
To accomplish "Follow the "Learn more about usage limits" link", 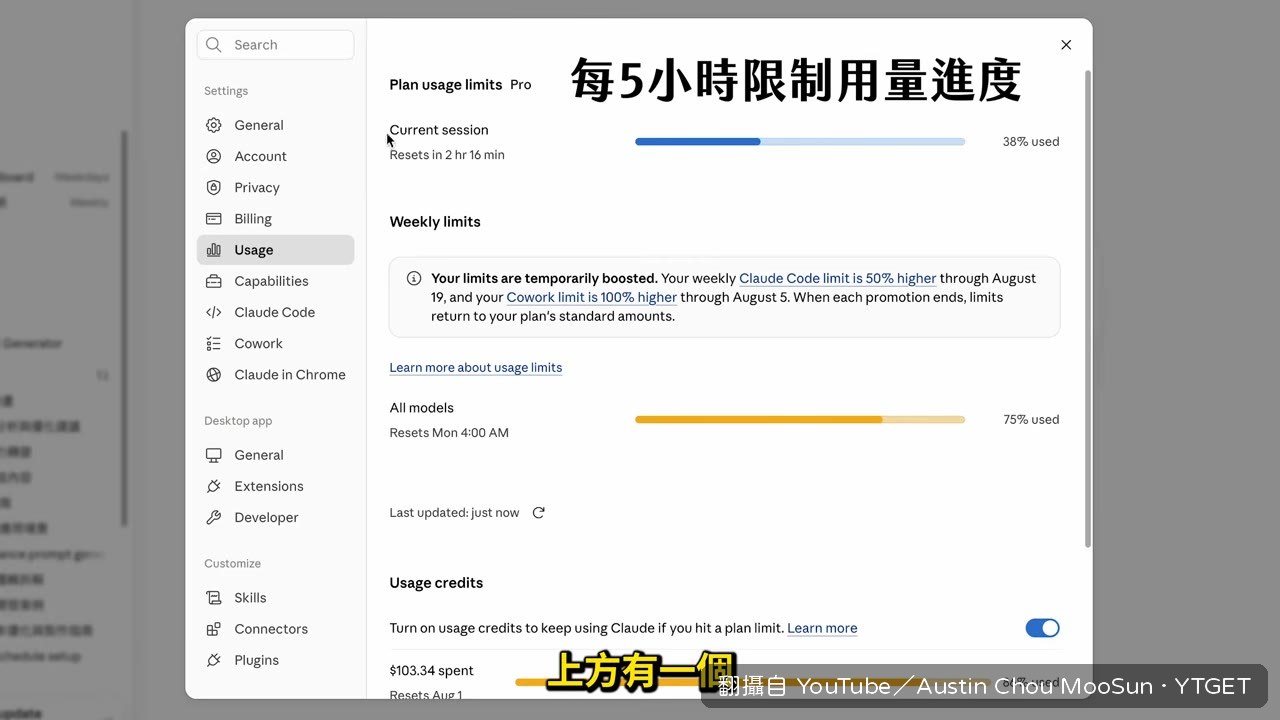I will click(x=476, y=368).
